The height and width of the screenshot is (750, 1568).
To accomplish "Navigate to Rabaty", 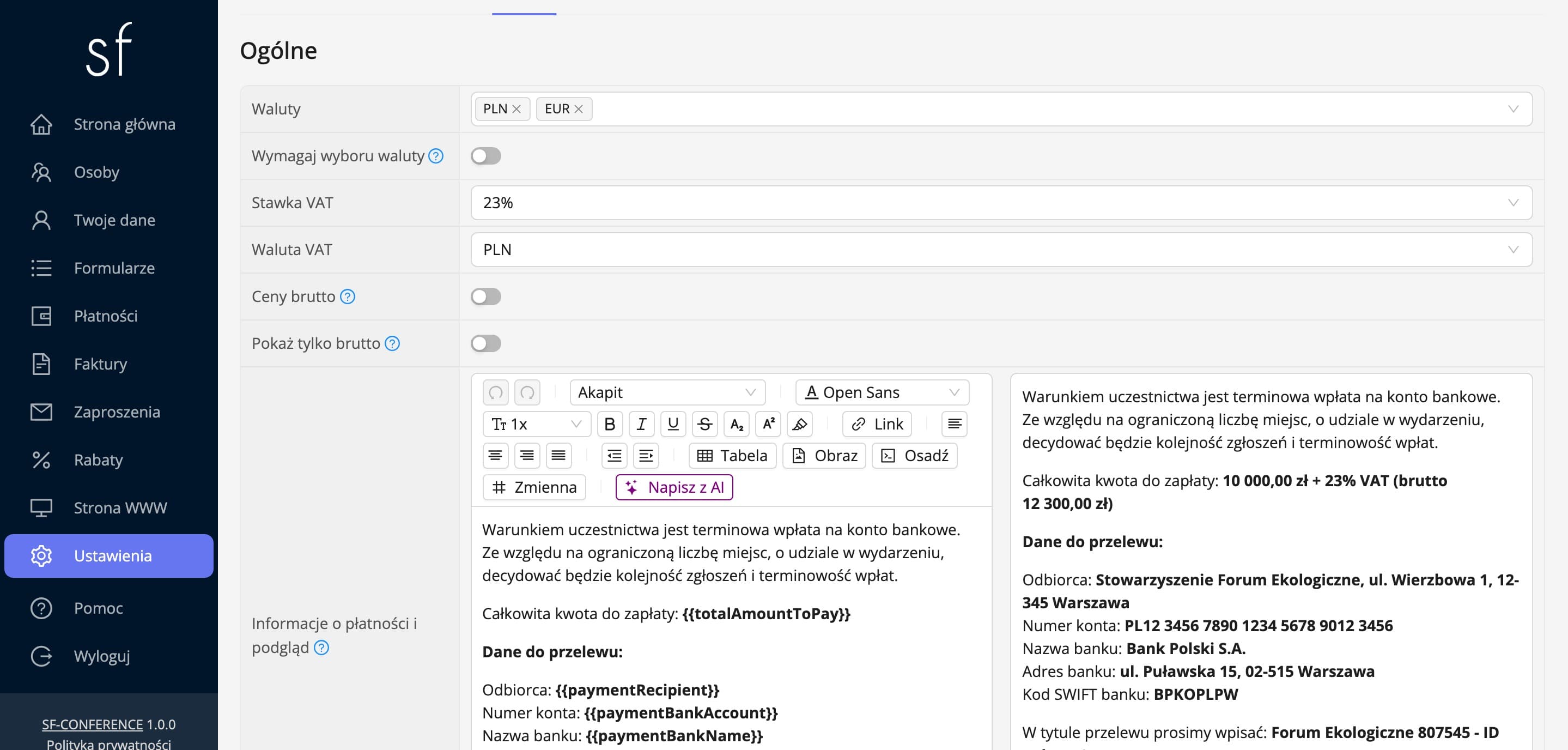I will (x=109, y=459).
